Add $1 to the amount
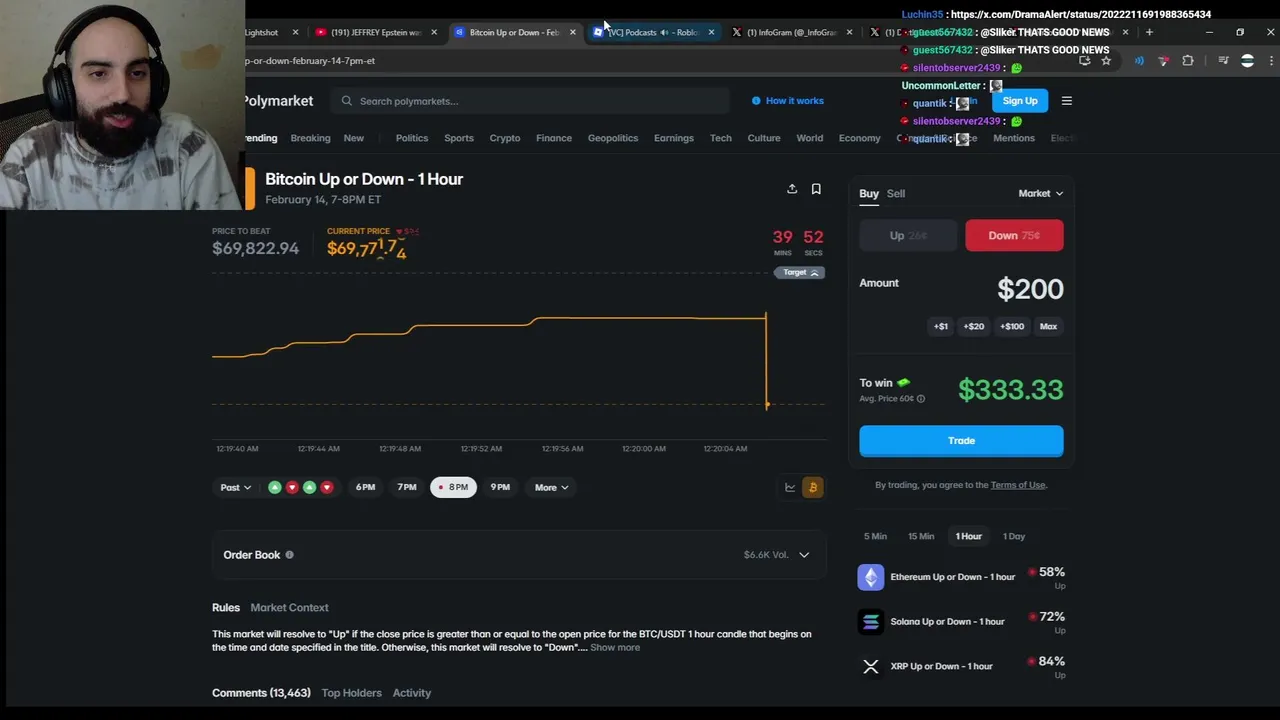 [x=941, y=326]
